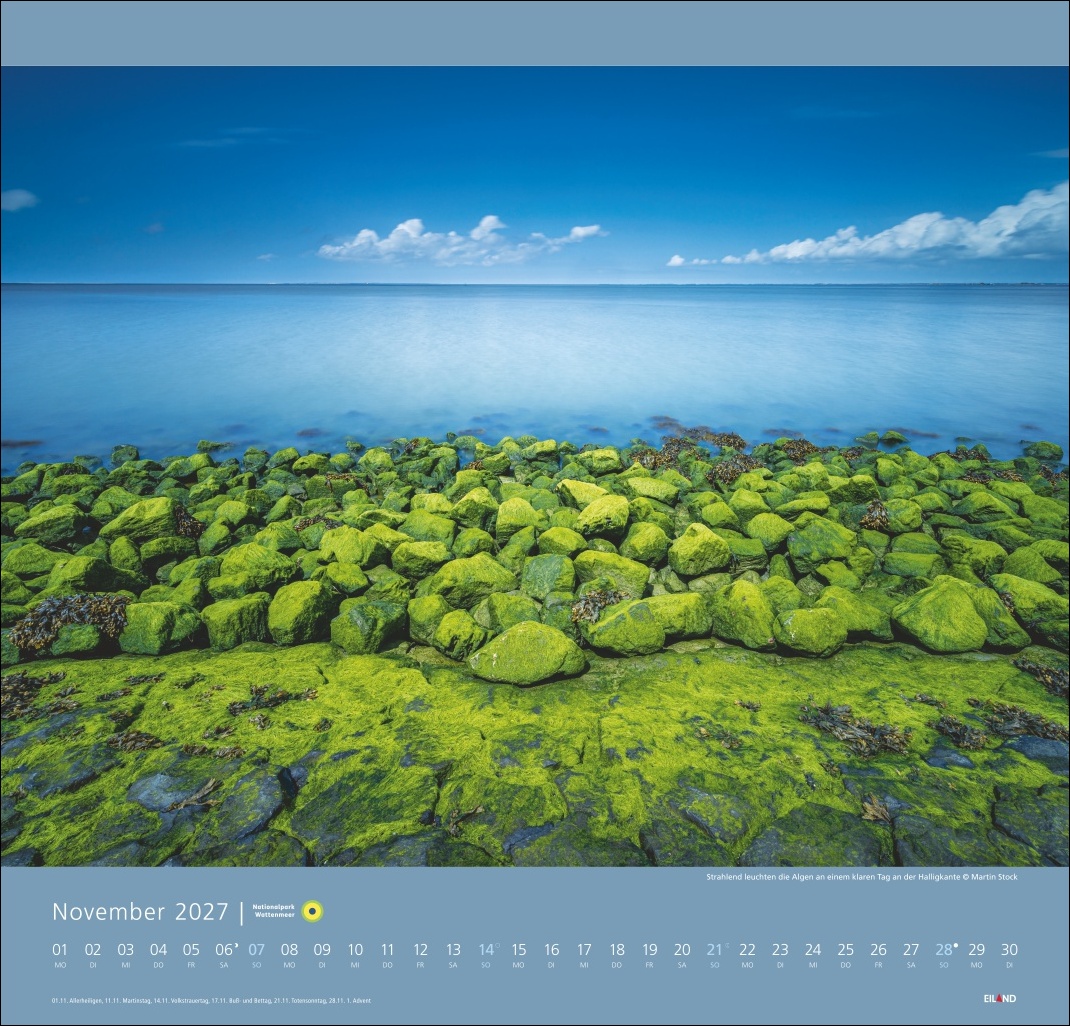Click the Nationalpark Wattenmeer text label

pos(274,911)
